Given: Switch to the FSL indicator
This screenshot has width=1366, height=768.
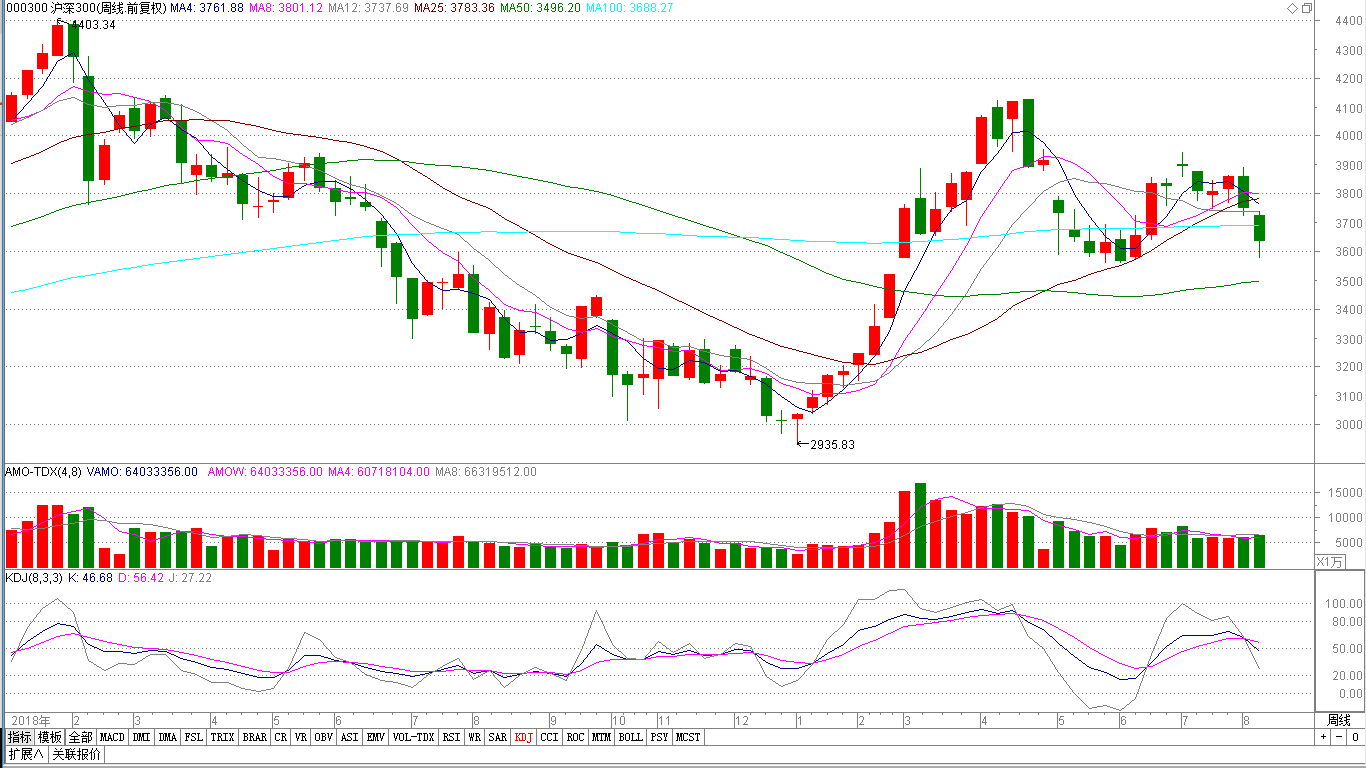Looking at the screenshot, I should [193, 737].
